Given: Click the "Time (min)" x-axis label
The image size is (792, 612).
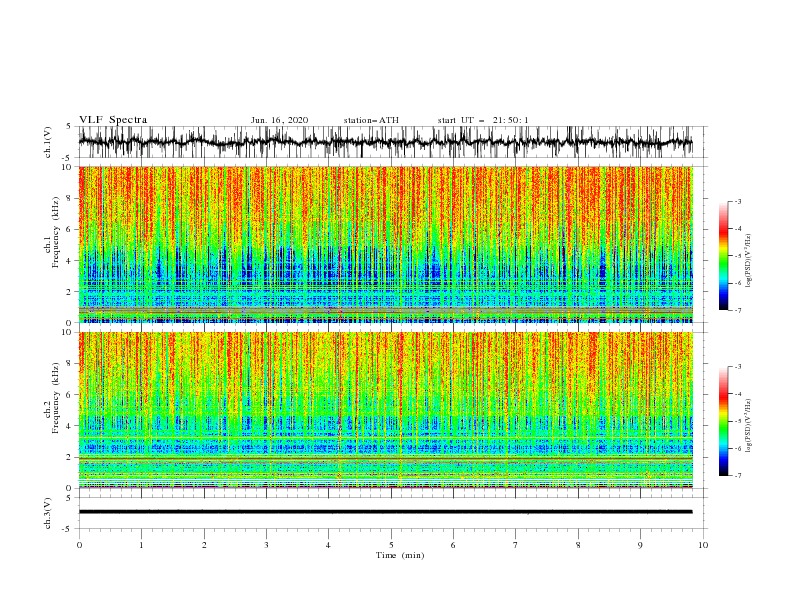Looking at the screenshot, I should tap(400, 555).
